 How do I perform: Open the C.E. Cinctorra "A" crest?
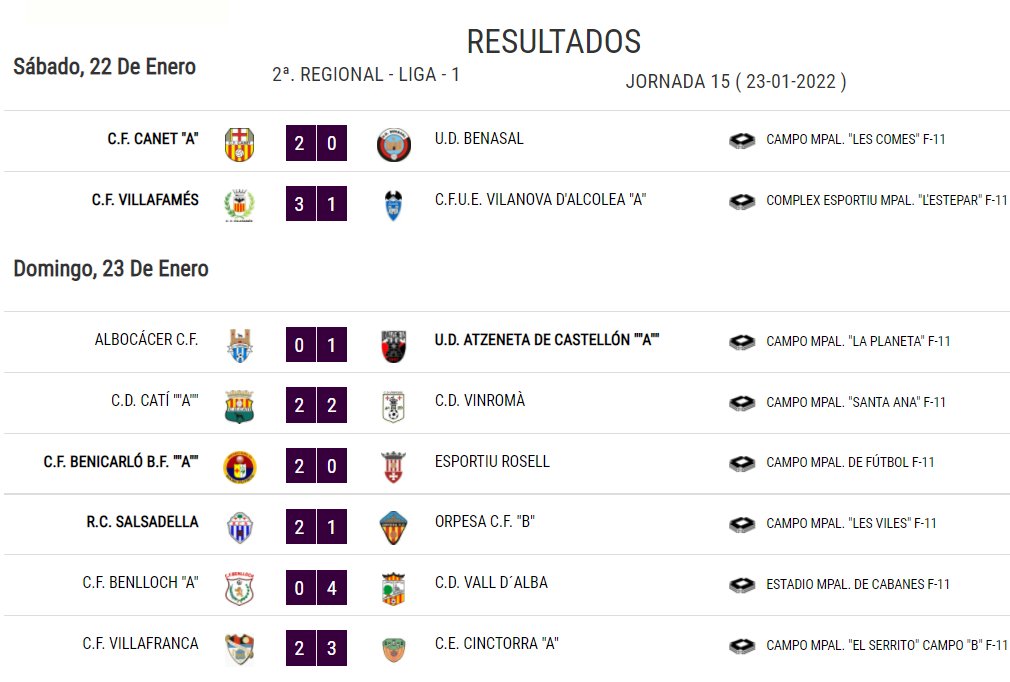(x=394, y=649)
